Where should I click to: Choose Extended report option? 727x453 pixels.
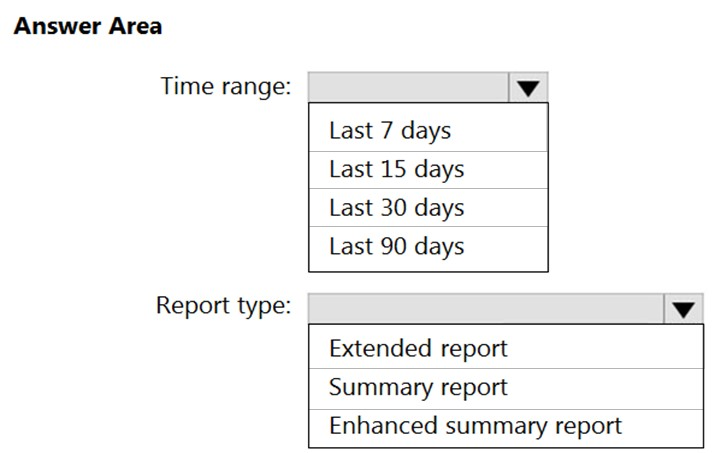point(418,348)
